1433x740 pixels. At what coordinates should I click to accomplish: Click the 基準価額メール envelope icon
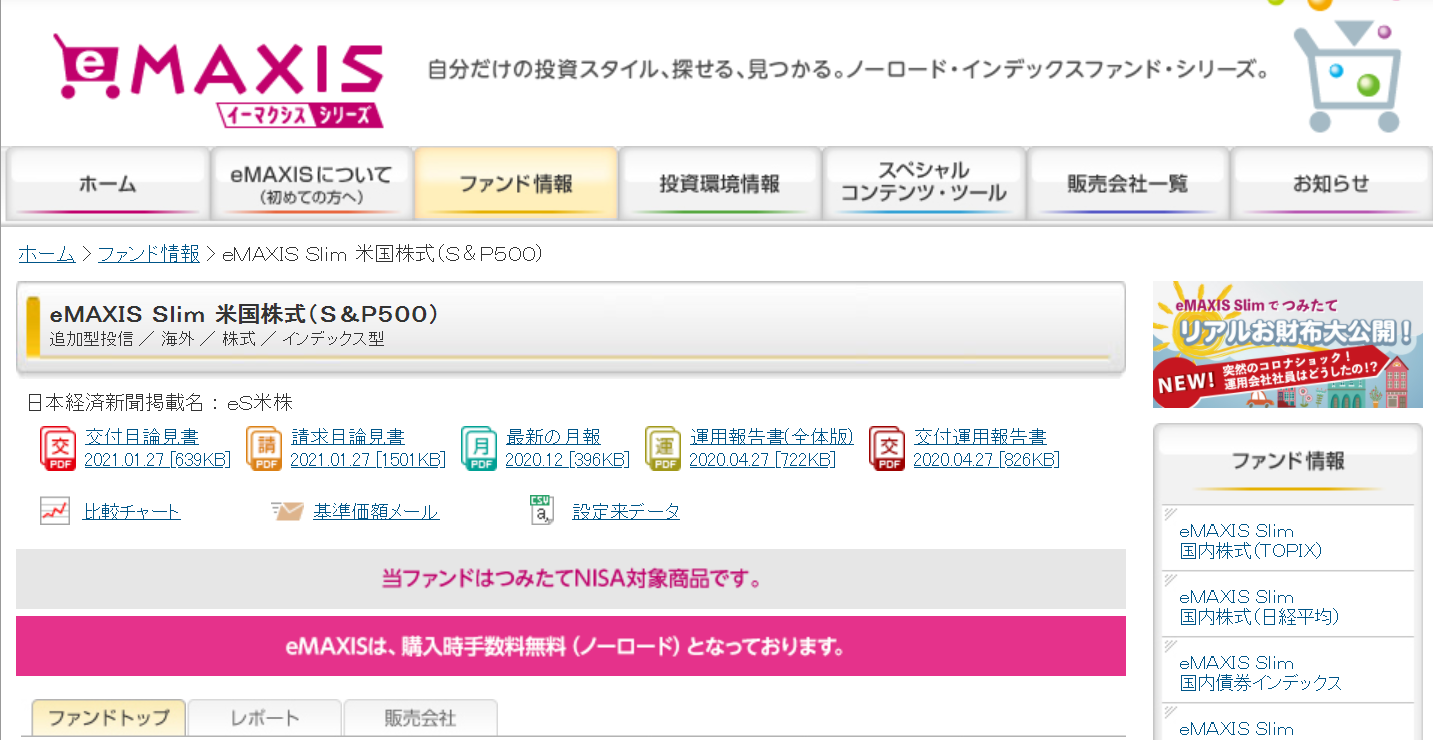(x=286, y=511)
